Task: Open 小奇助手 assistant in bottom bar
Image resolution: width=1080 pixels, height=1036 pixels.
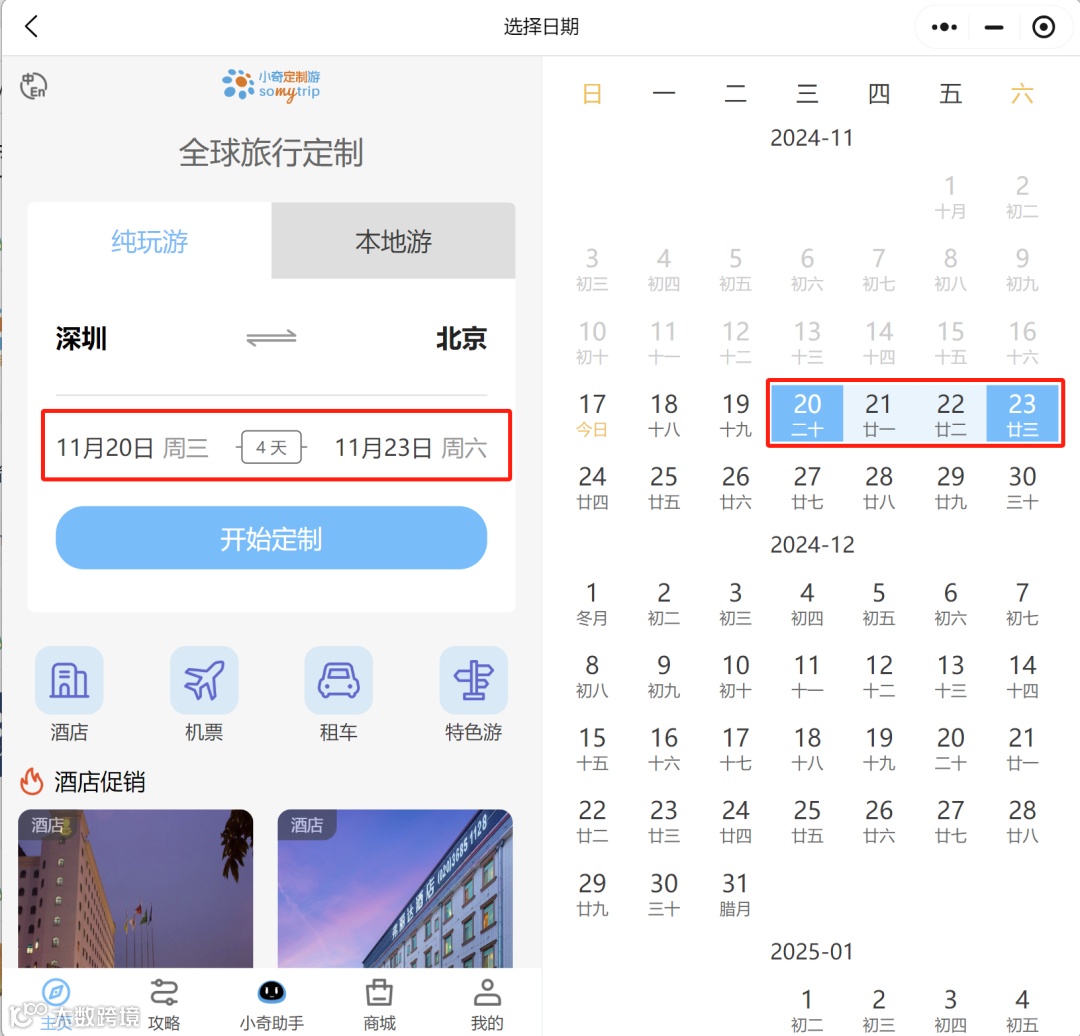Action: pos(271,1004)
